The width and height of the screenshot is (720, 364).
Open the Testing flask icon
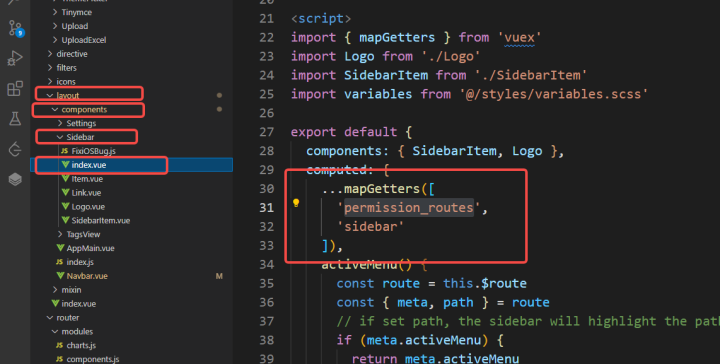coord(15,119)
